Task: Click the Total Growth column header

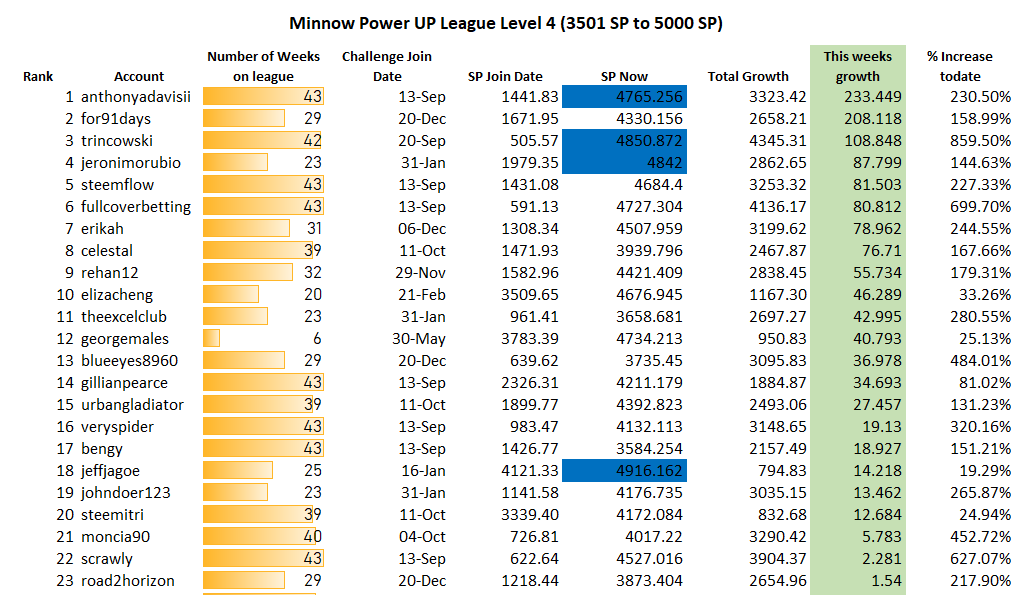Action: click(748, 76)
